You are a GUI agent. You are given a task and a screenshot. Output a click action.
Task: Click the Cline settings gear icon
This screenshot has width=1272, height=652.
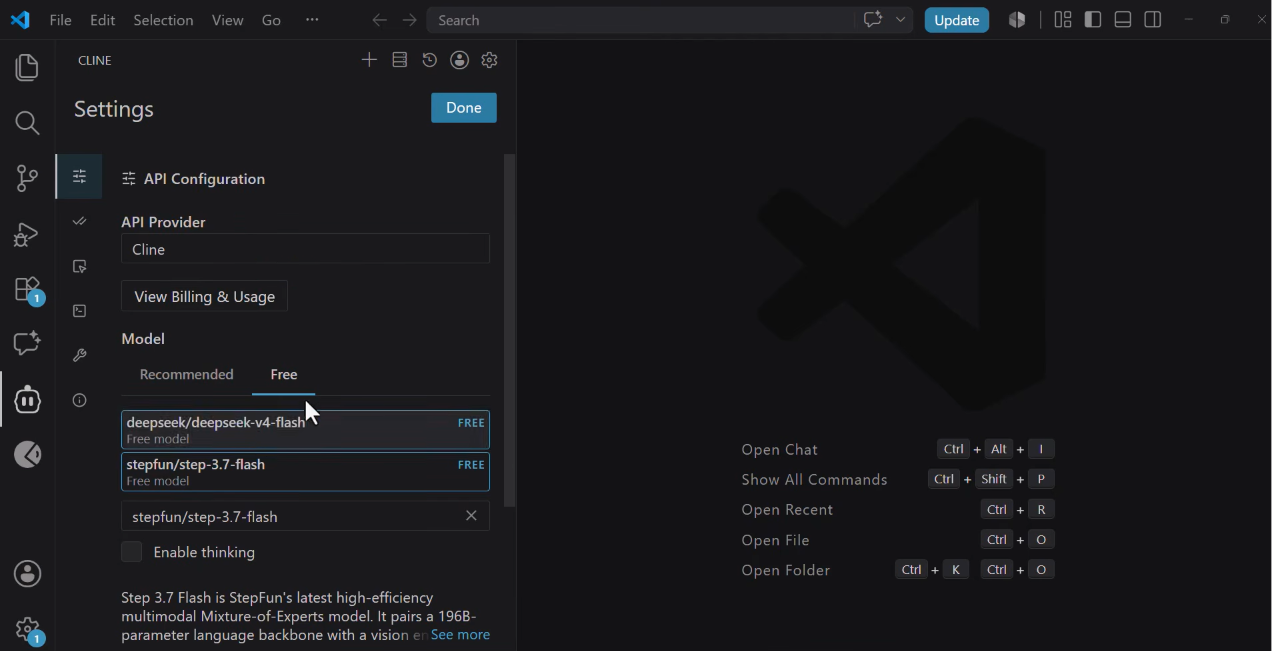point(489,60)
